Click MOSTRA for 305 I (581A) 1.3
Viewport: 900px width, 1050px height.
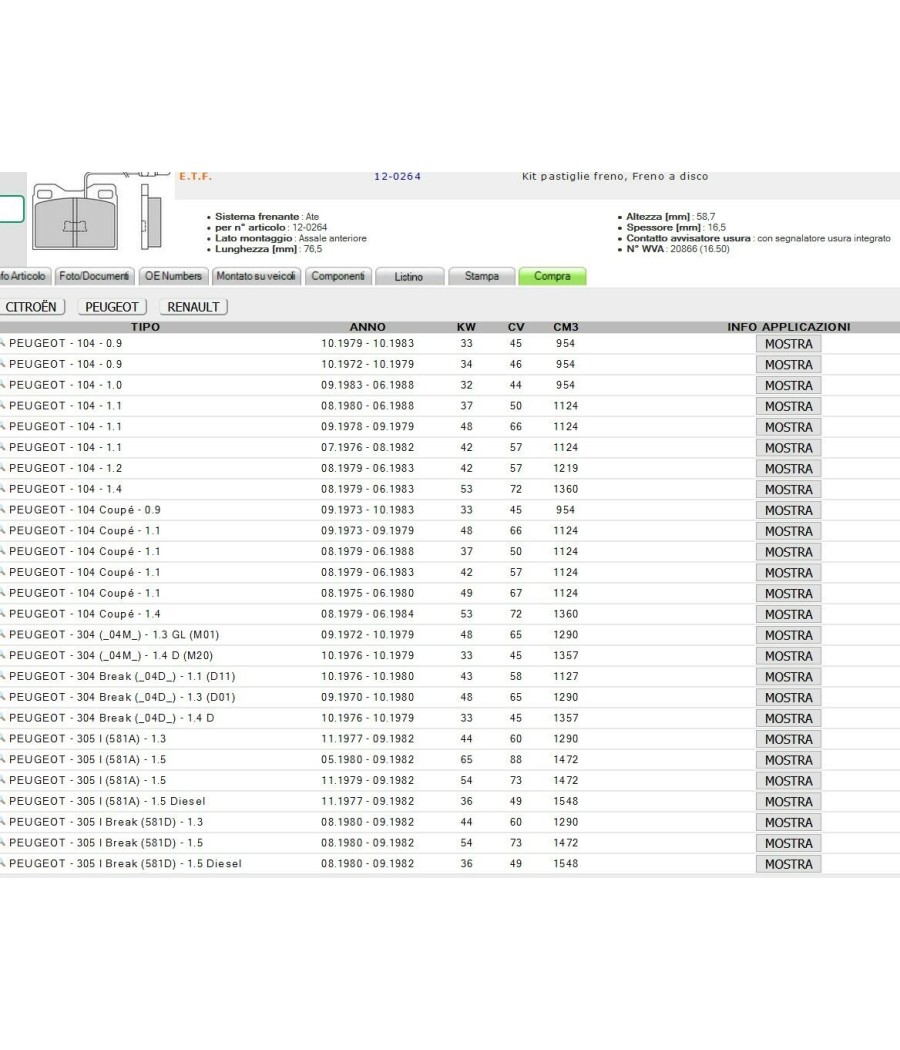789,739
